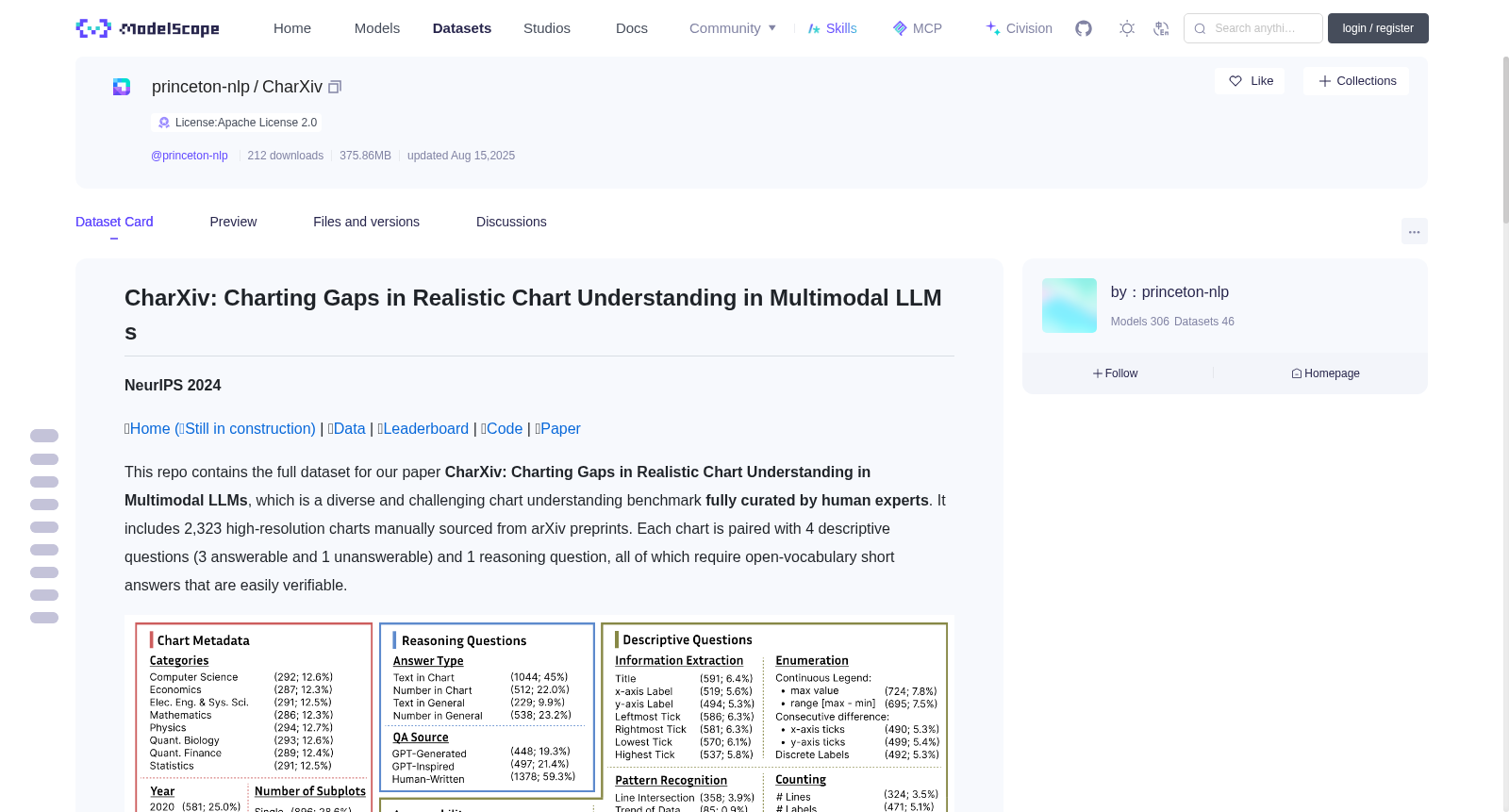Copy the dataset name princeton-nlp/CharXiv

point(335,87)
